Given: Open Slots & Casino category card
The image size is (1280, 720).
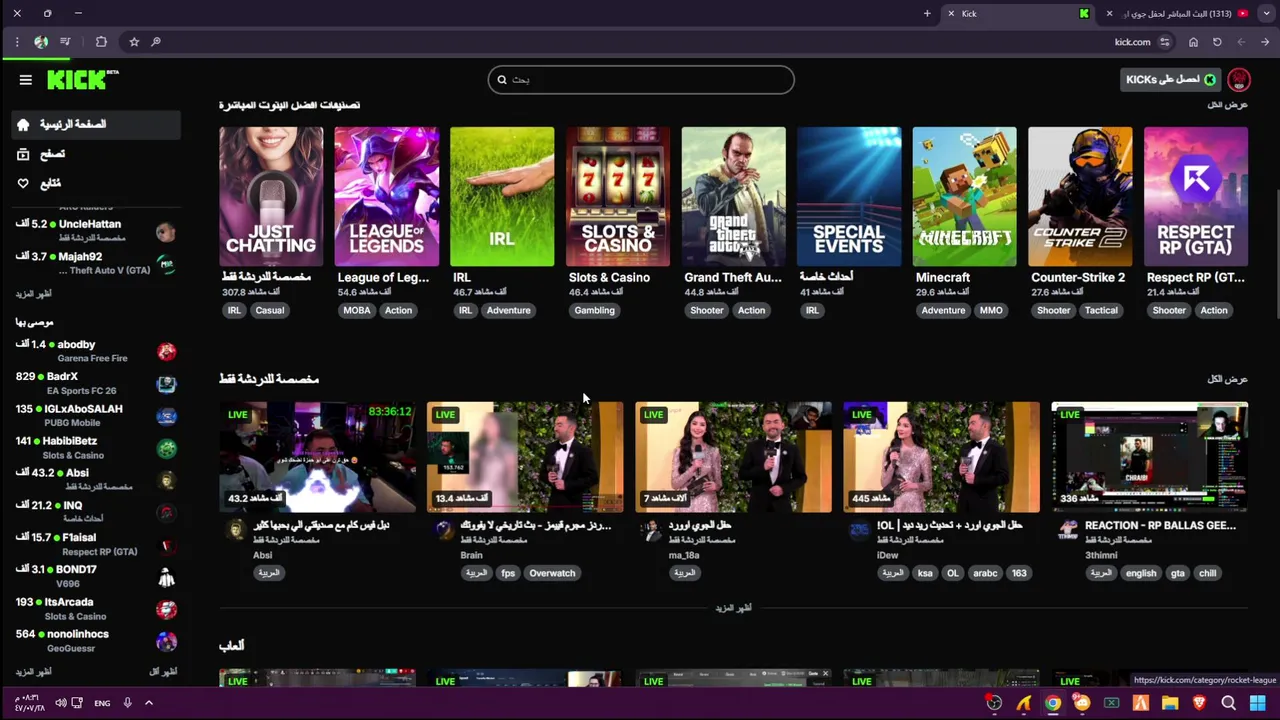Looking at the screenshot, I should pyautogui.click(x=618, y=197).
